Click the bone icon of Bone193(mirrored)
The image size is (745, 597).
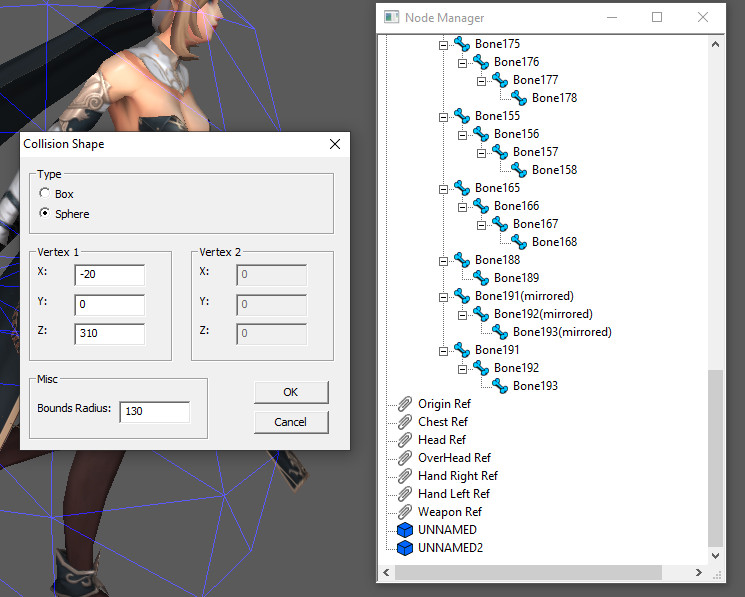coord(500,332)
